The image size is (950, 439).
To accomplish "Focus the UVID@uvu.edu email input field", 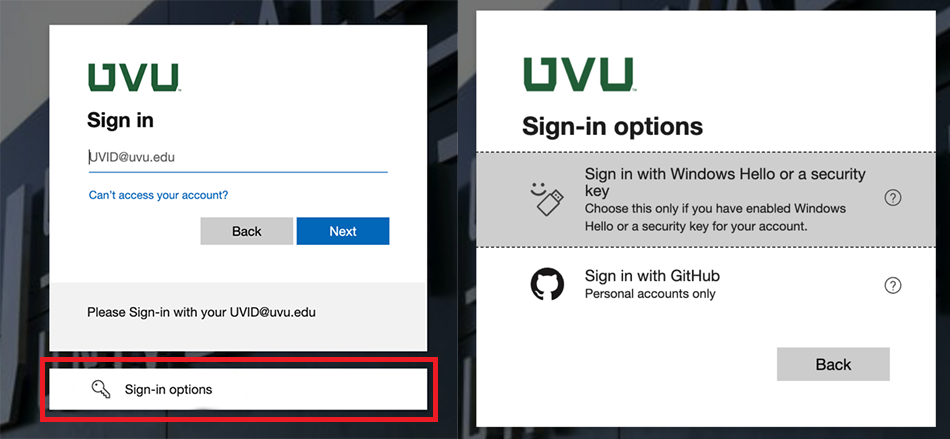I will click(x=237, y=157).
